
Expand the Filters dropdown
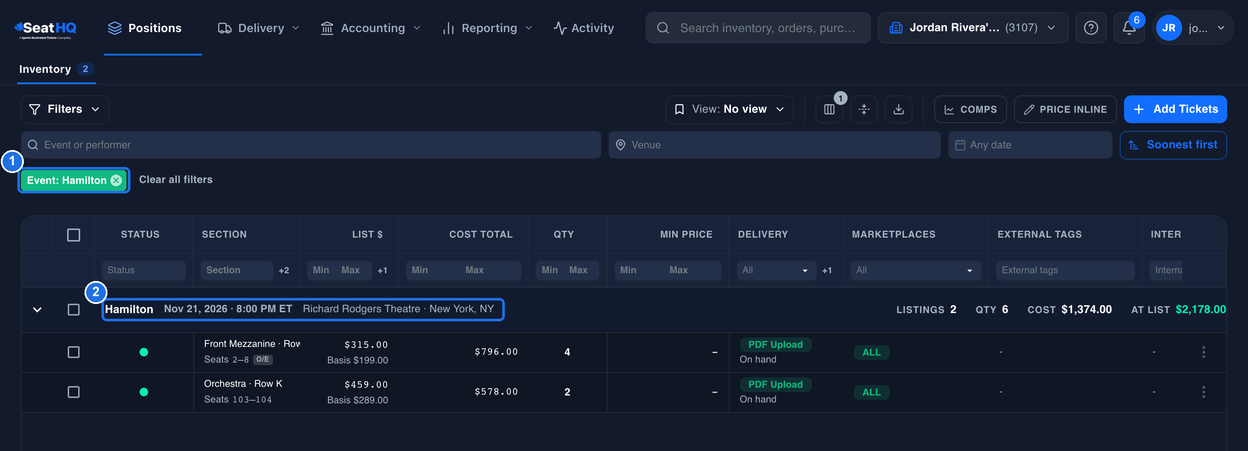pos(65,109)
